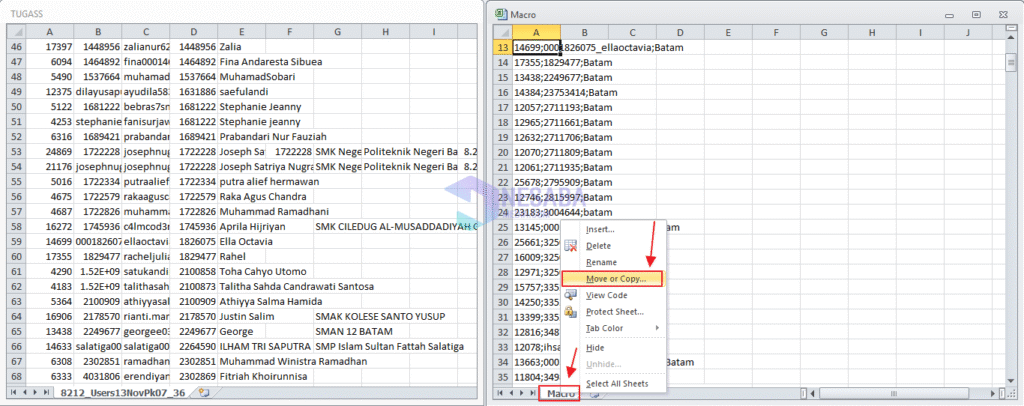The width and height of the screenshot is (1024, 406).
Task: Click the Insert Worksheet icon in TUGASS window
Action: click(204, 392)
